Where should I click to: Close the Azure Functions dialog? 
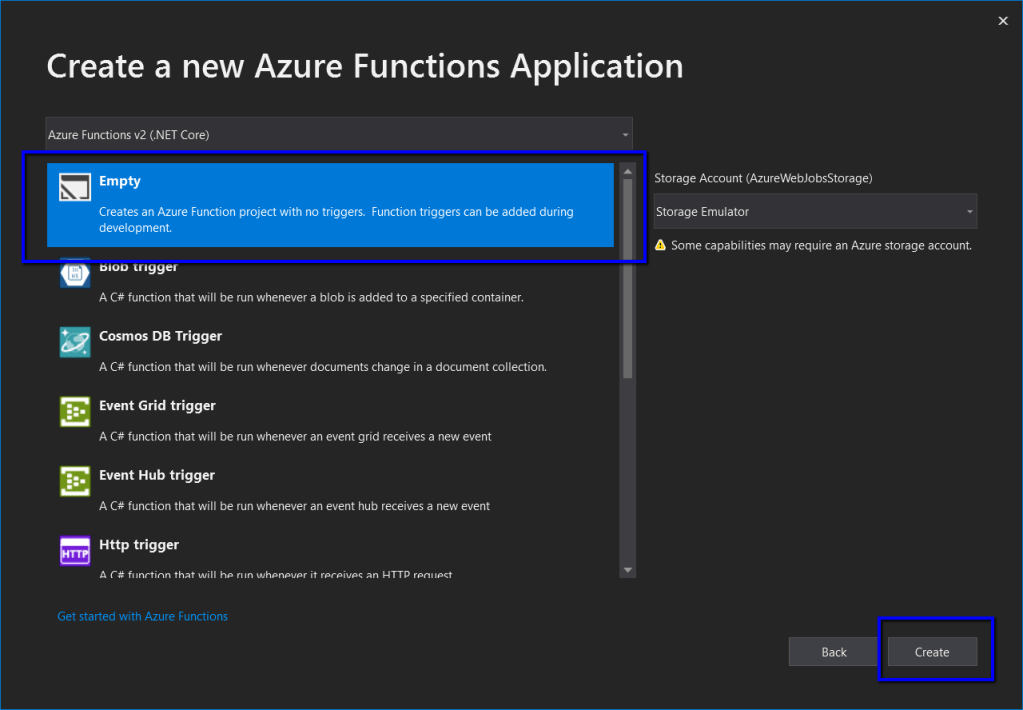click(1002, 20)
